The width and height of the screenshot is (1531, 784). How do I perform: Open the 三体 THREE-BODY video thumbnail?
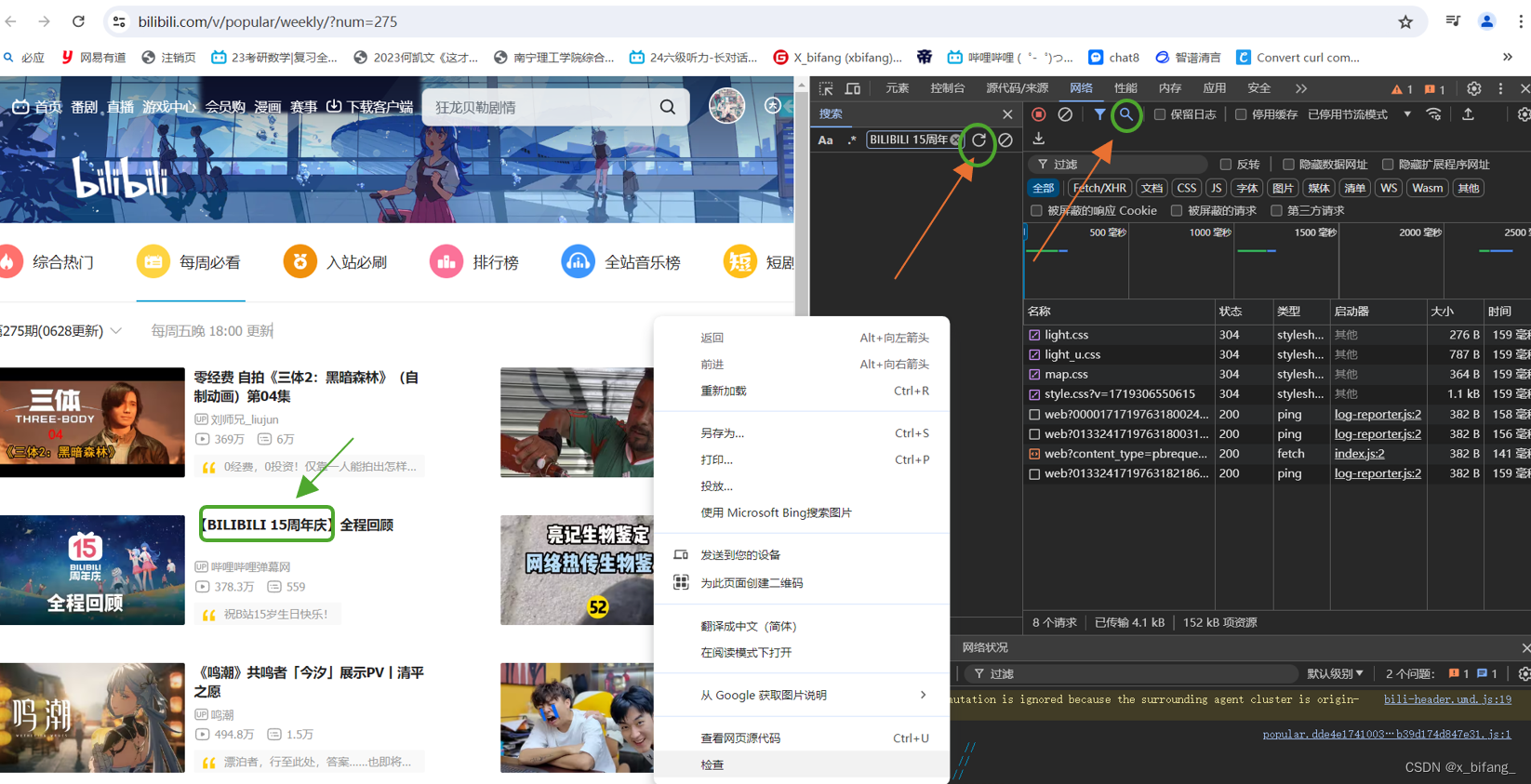[x=92, y=422]
